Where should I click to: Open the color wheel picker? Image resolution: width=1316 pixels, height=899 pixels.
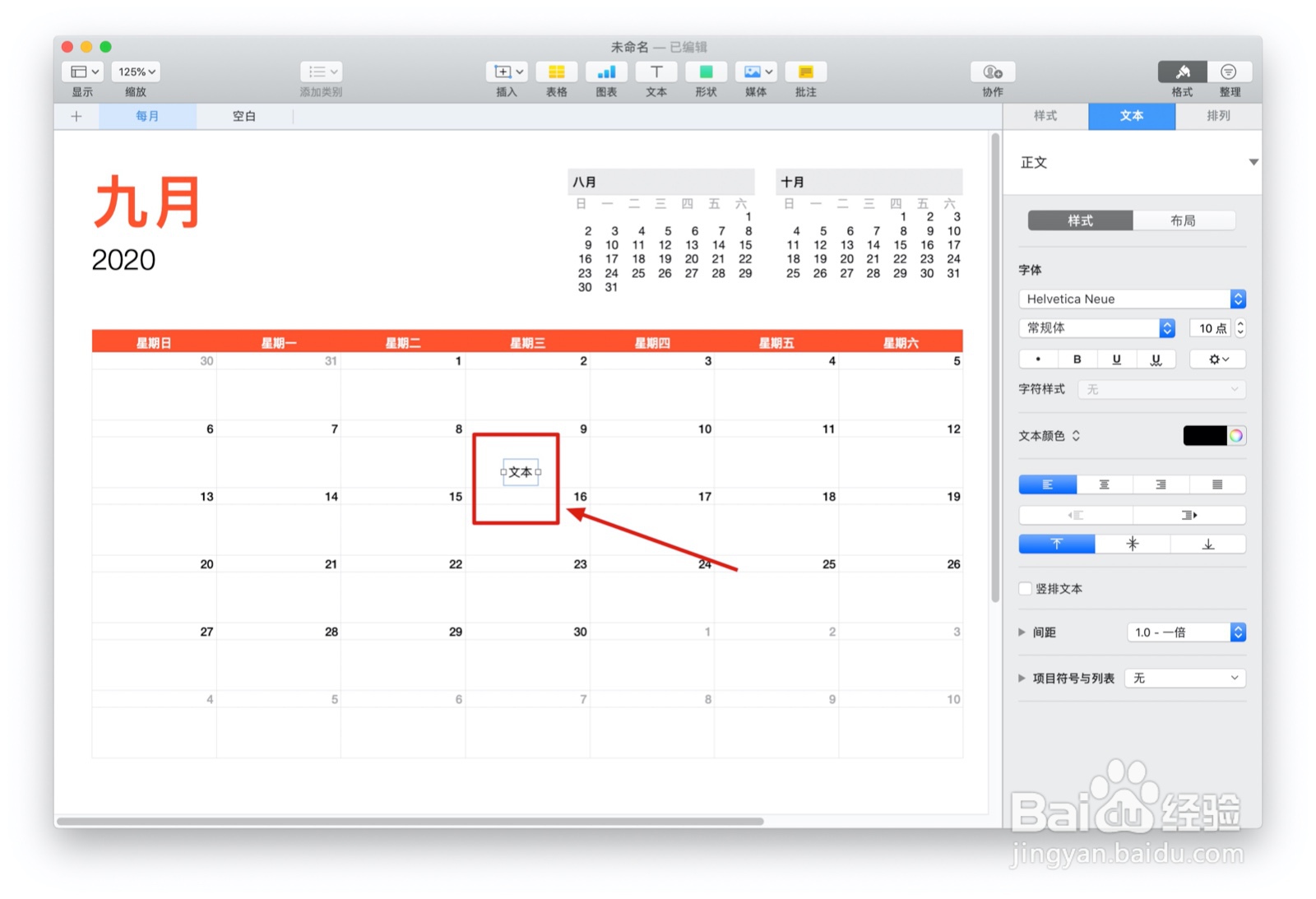[x=1236, y=436]
